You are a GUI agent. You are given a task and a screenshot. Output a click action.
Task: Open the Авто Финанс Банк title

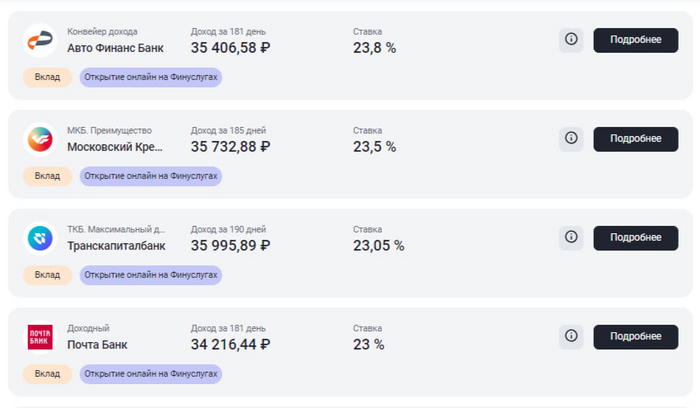[x=115, y=47]
